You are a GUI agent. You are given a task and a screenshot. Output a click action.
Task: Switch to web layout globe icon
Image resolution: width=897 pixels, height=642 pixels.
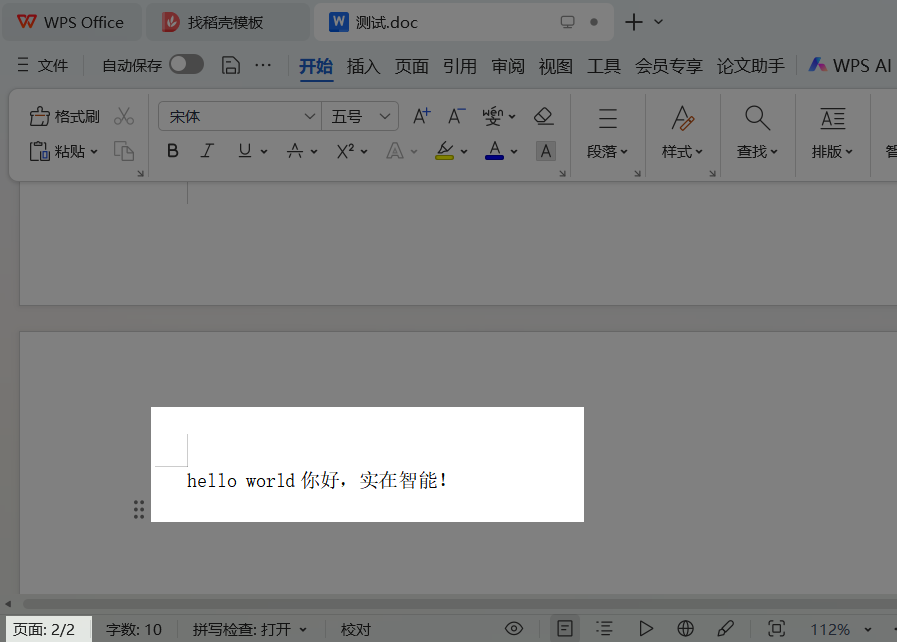pos(685,628)
